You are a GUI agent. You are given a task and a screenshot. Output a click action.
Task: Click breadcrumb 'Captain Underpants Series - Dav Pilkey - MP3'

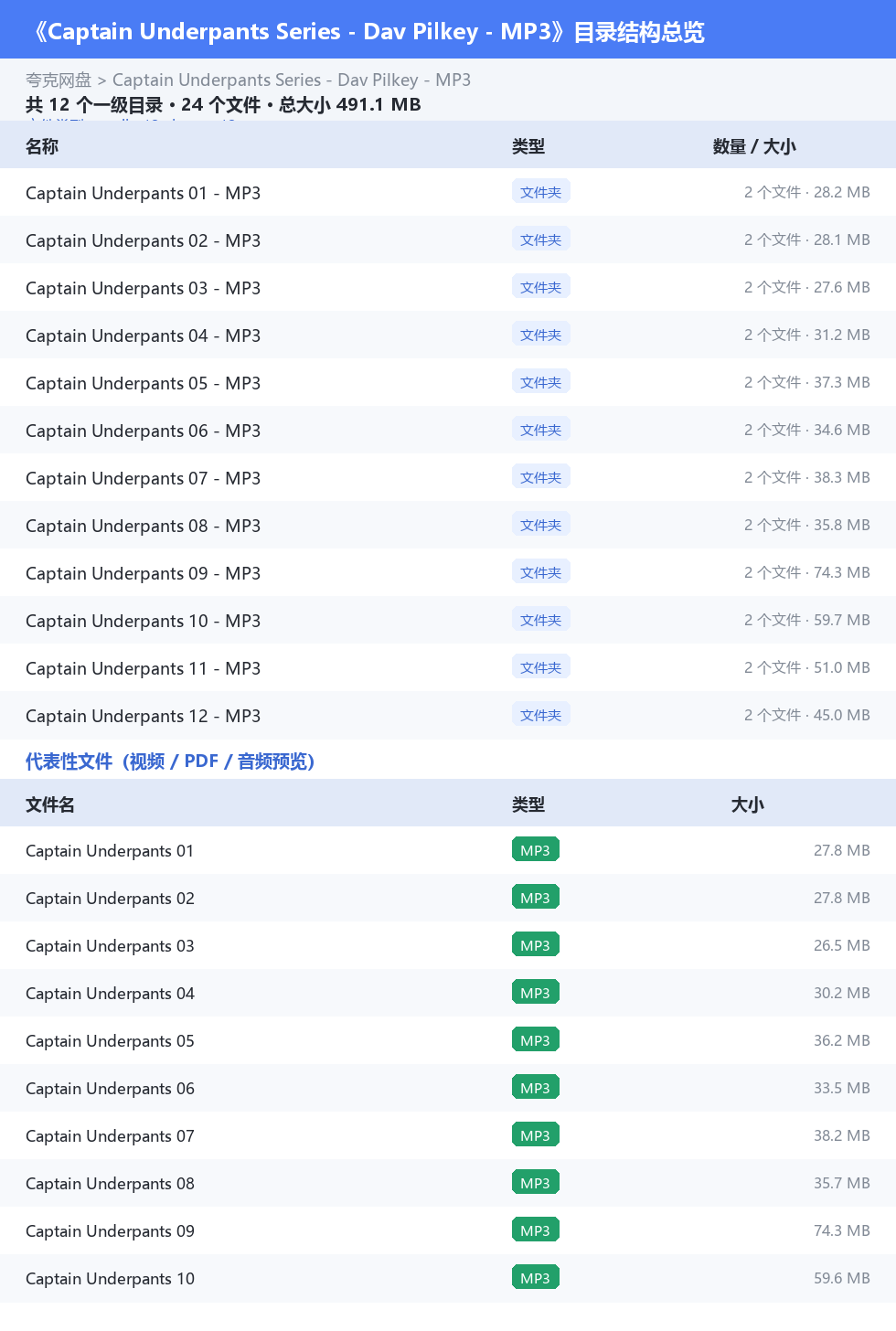click(292, 80)
